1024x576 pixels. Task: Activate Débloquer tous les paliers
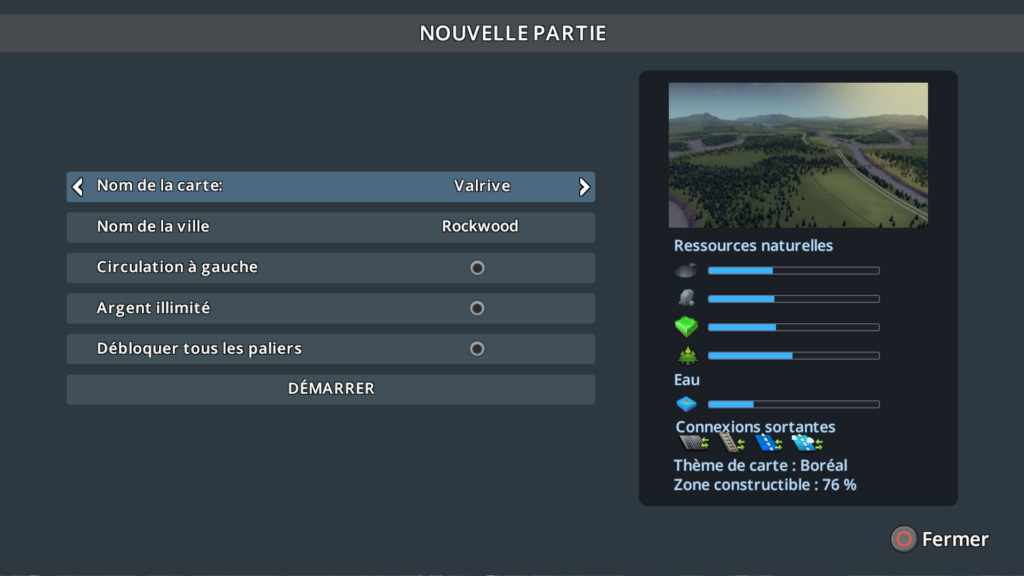pos(477,348)
